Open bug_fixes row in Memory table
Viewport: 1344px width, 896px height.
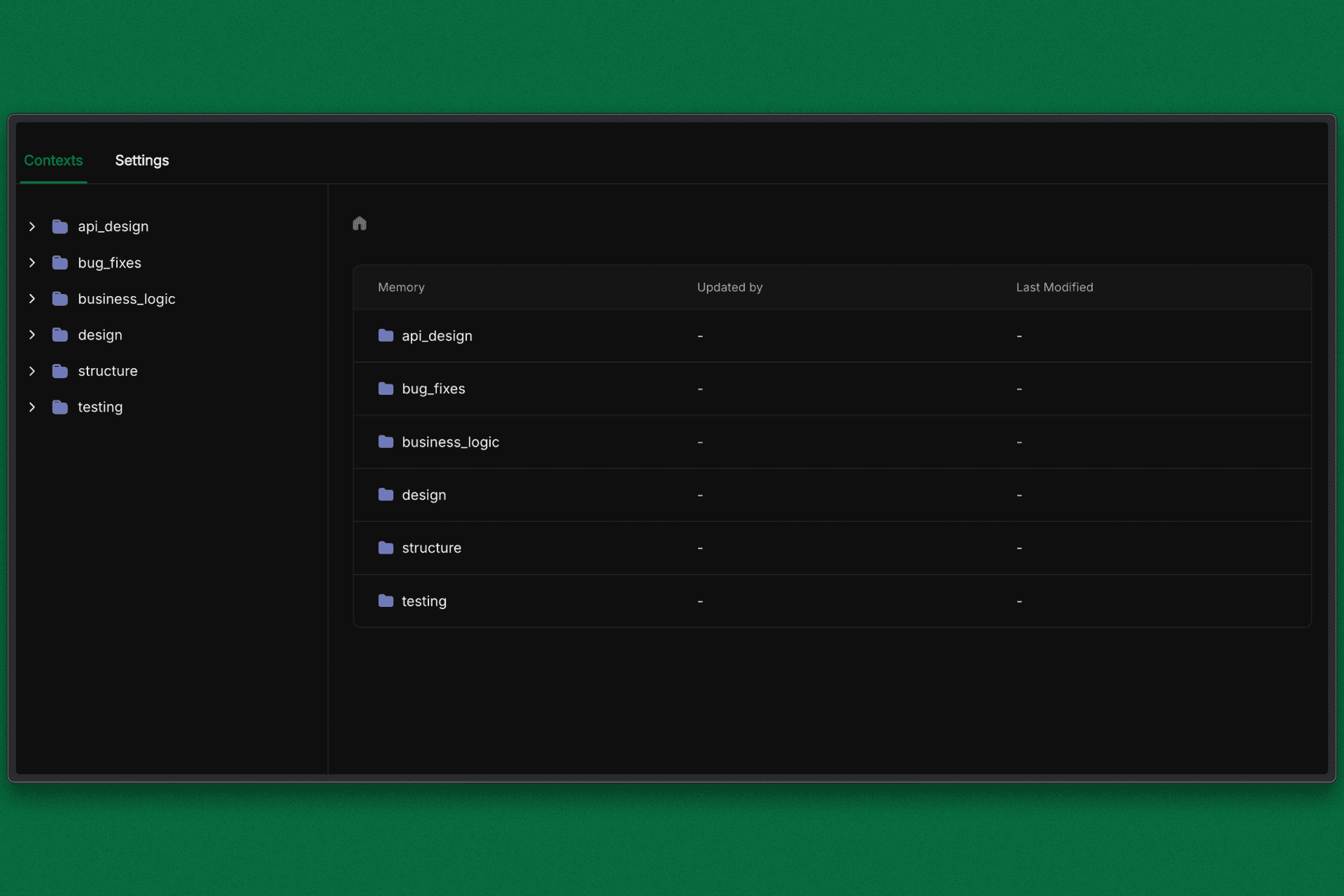pyautogui.click(x=433, y=389)
